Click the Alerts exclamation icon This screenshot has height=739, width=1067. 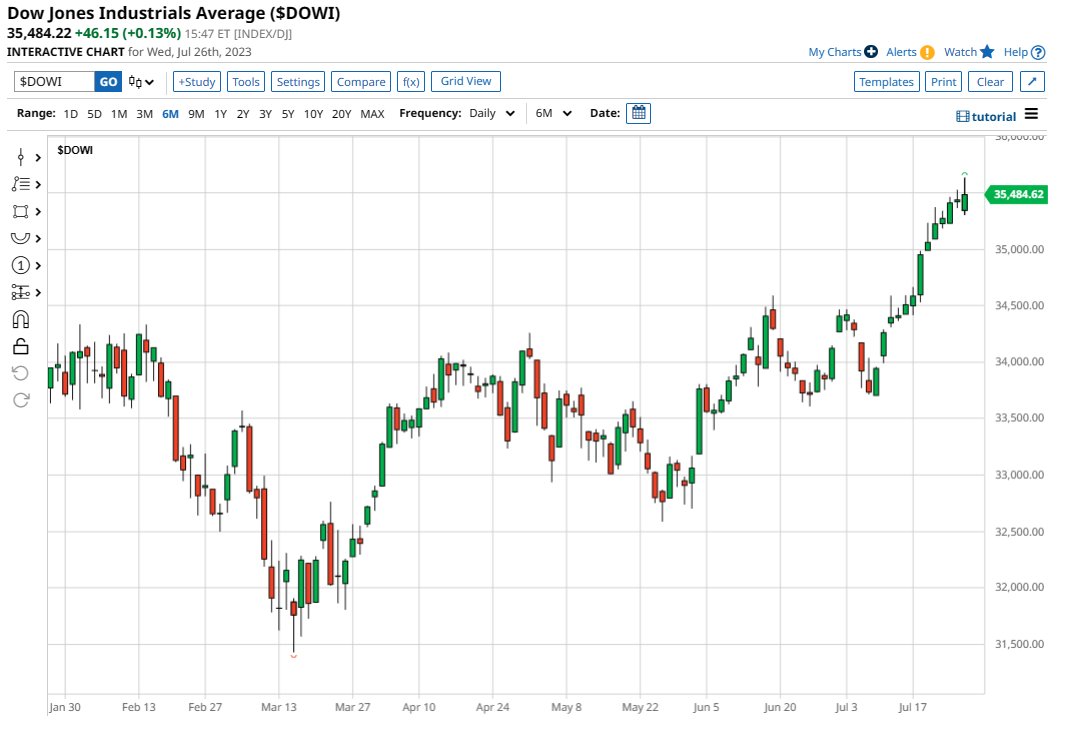927,52
